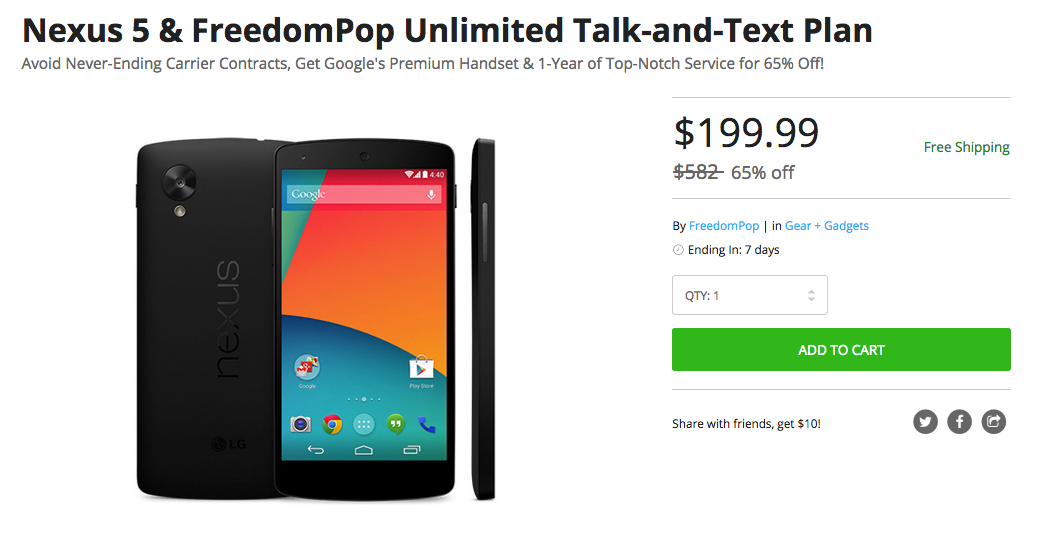Open the Gear + Gadgets category

pos(826,226)
